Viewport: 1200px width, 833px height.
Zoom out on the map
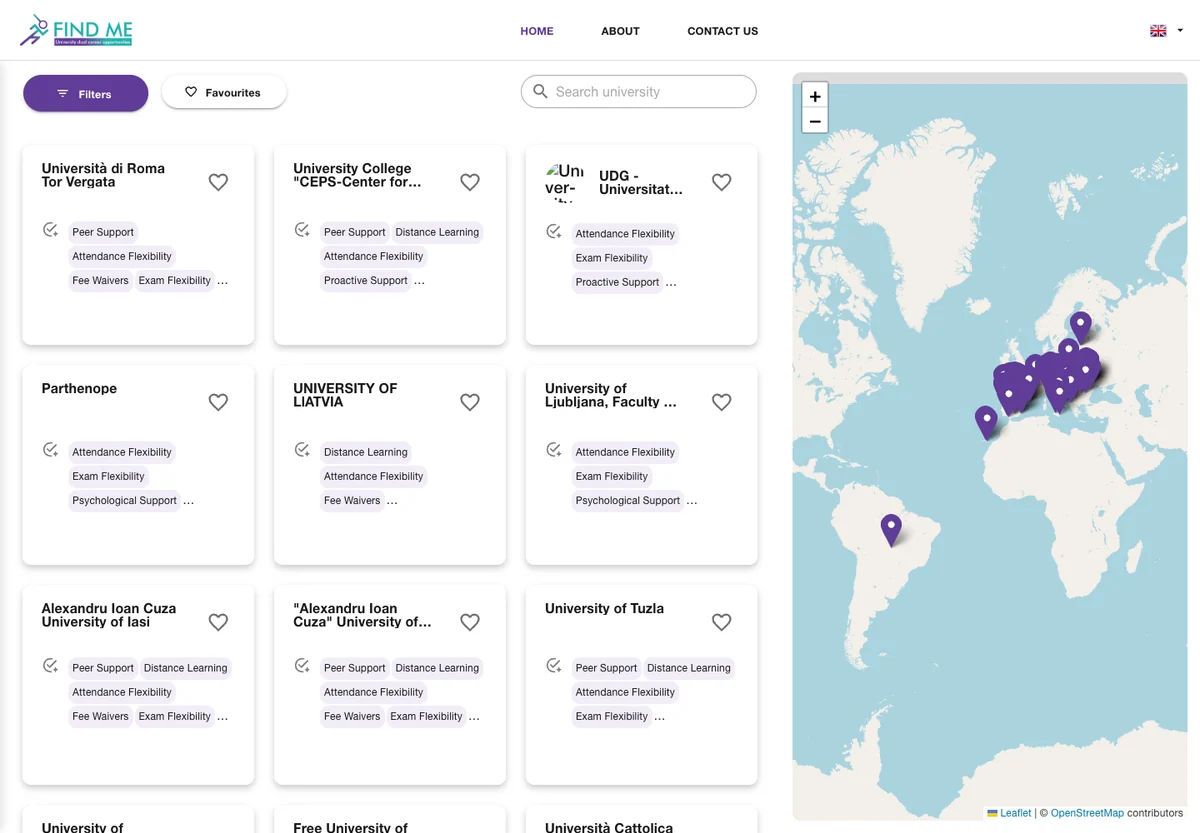[815, 121]
